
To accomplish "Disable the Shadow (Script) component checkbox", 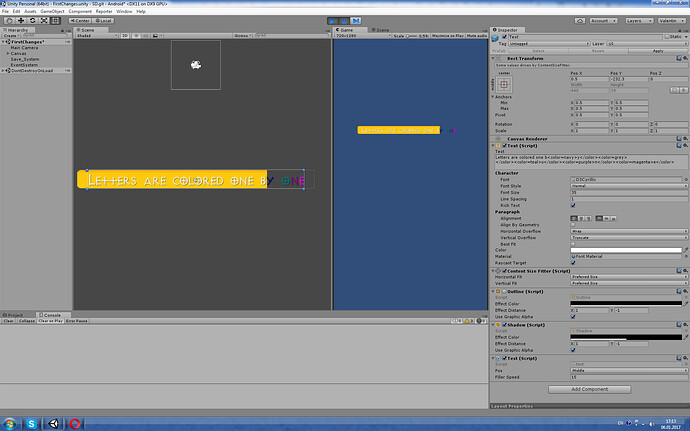I will tap(504, 325).
